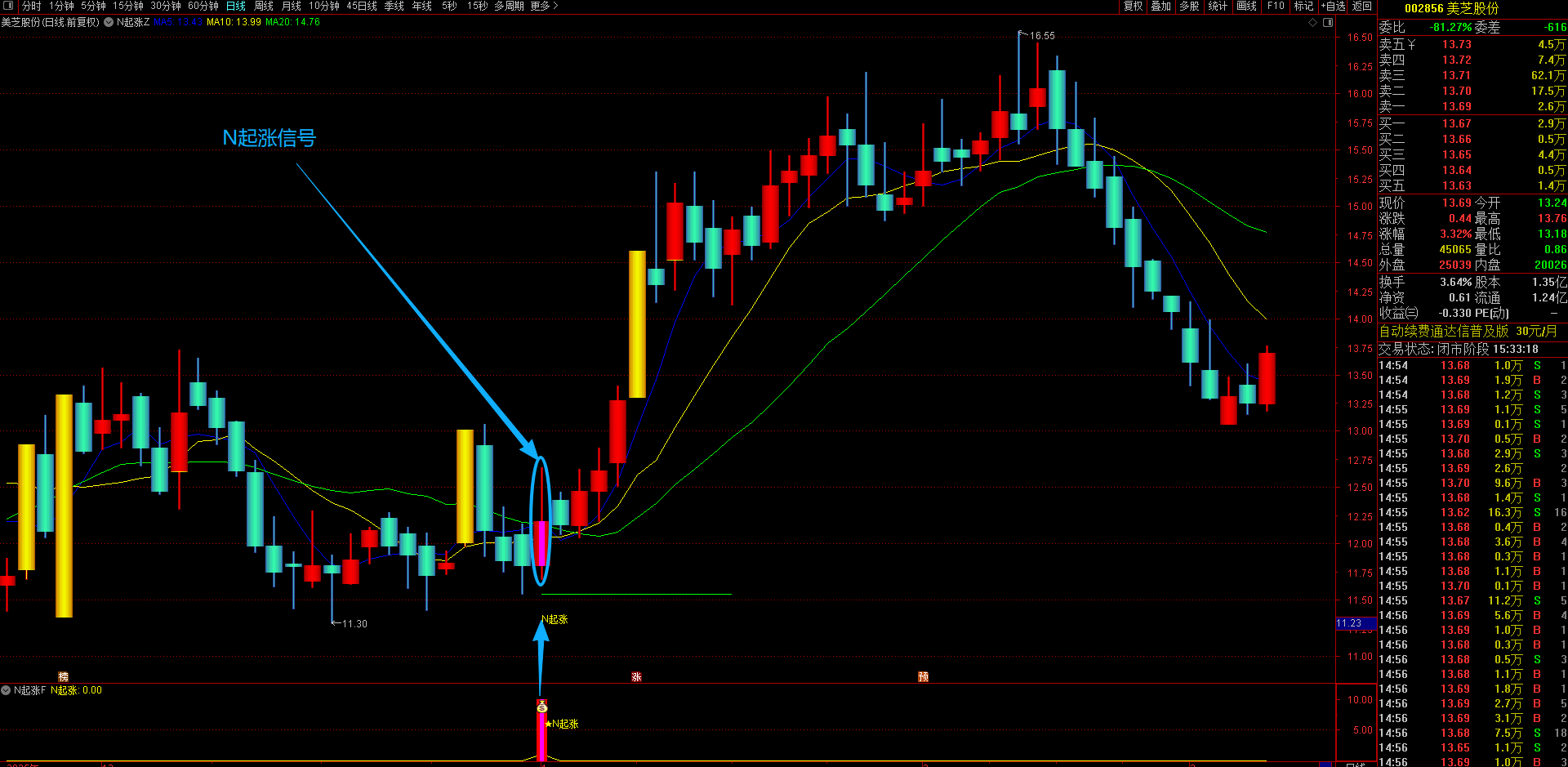Click the 返回 back button
Image resolution: width=1568 pixels, height=767 pixels.
tap(1362, 6)
